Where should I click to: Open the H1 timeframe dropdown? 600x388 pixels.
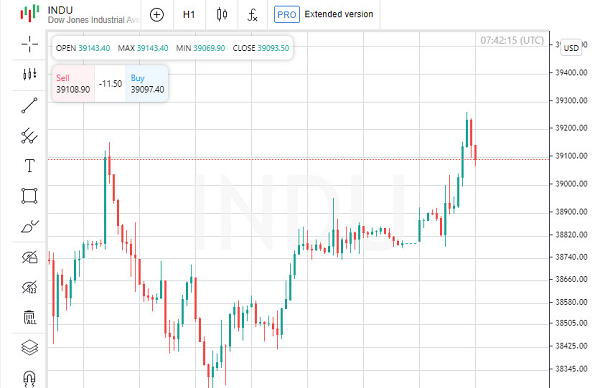tap(189, 15)
